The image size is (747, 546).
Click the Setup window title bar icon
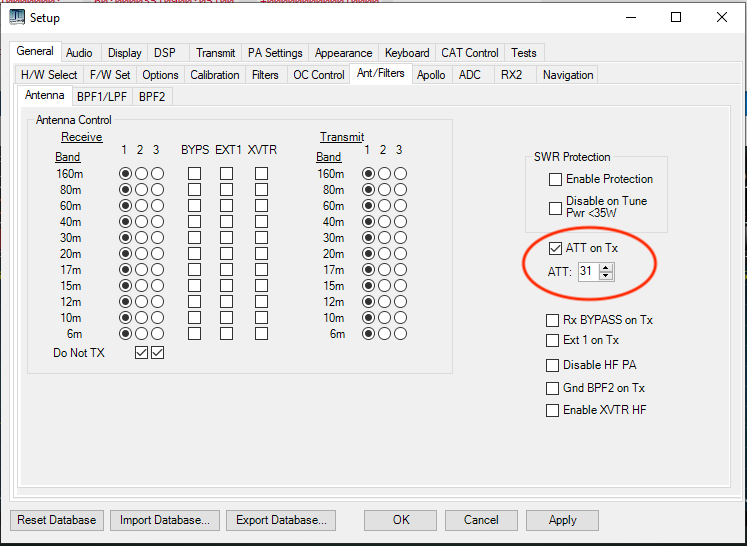[x=17, y=17]
